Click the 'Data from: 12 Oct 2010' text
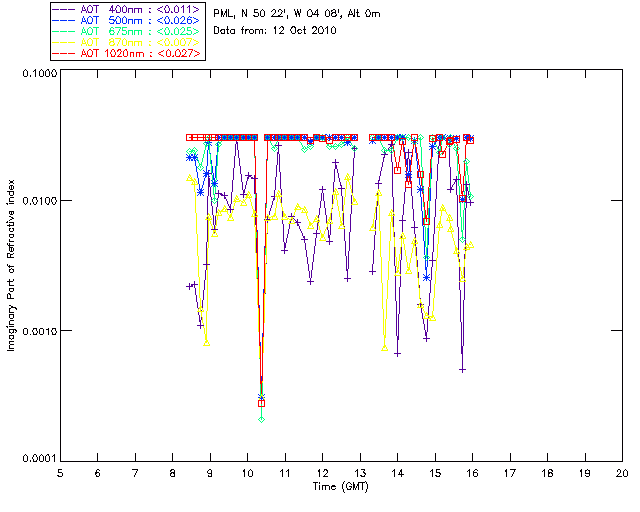This screenshot has height=512, width=640. [x=275, y=30]
